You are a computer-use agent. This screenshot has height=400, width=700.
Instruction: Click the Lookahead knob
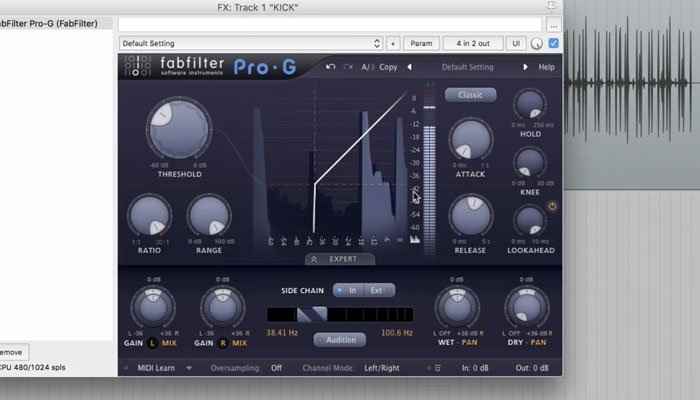point(530,220)
